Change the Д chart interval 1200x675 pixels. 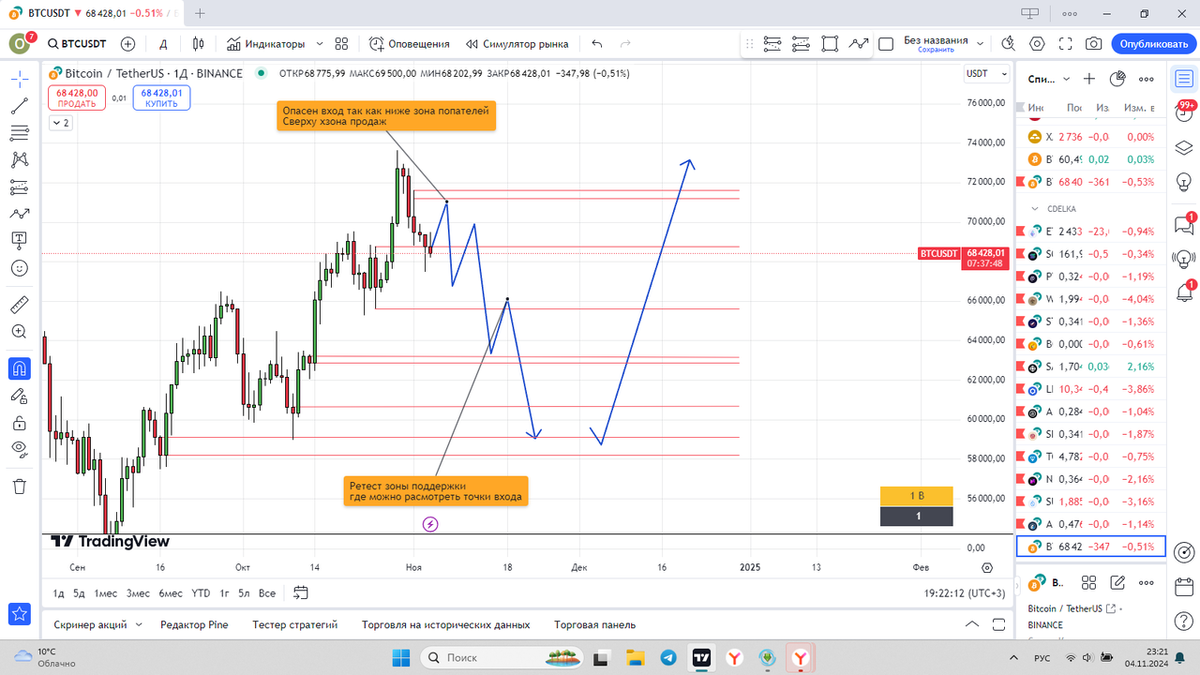163,44
